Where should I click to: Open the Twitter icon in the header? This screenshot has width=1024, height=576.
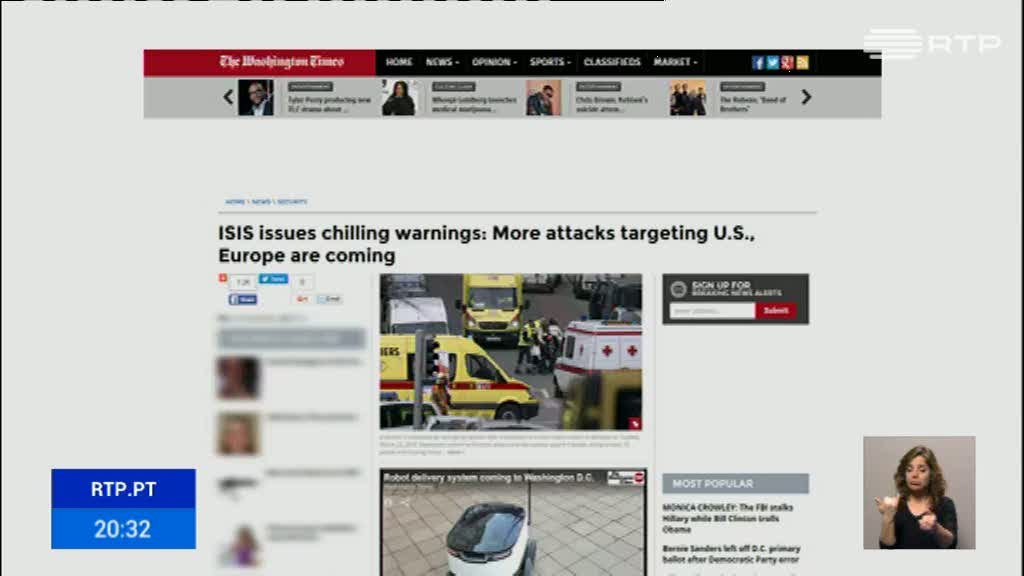[x=773, y=62]
